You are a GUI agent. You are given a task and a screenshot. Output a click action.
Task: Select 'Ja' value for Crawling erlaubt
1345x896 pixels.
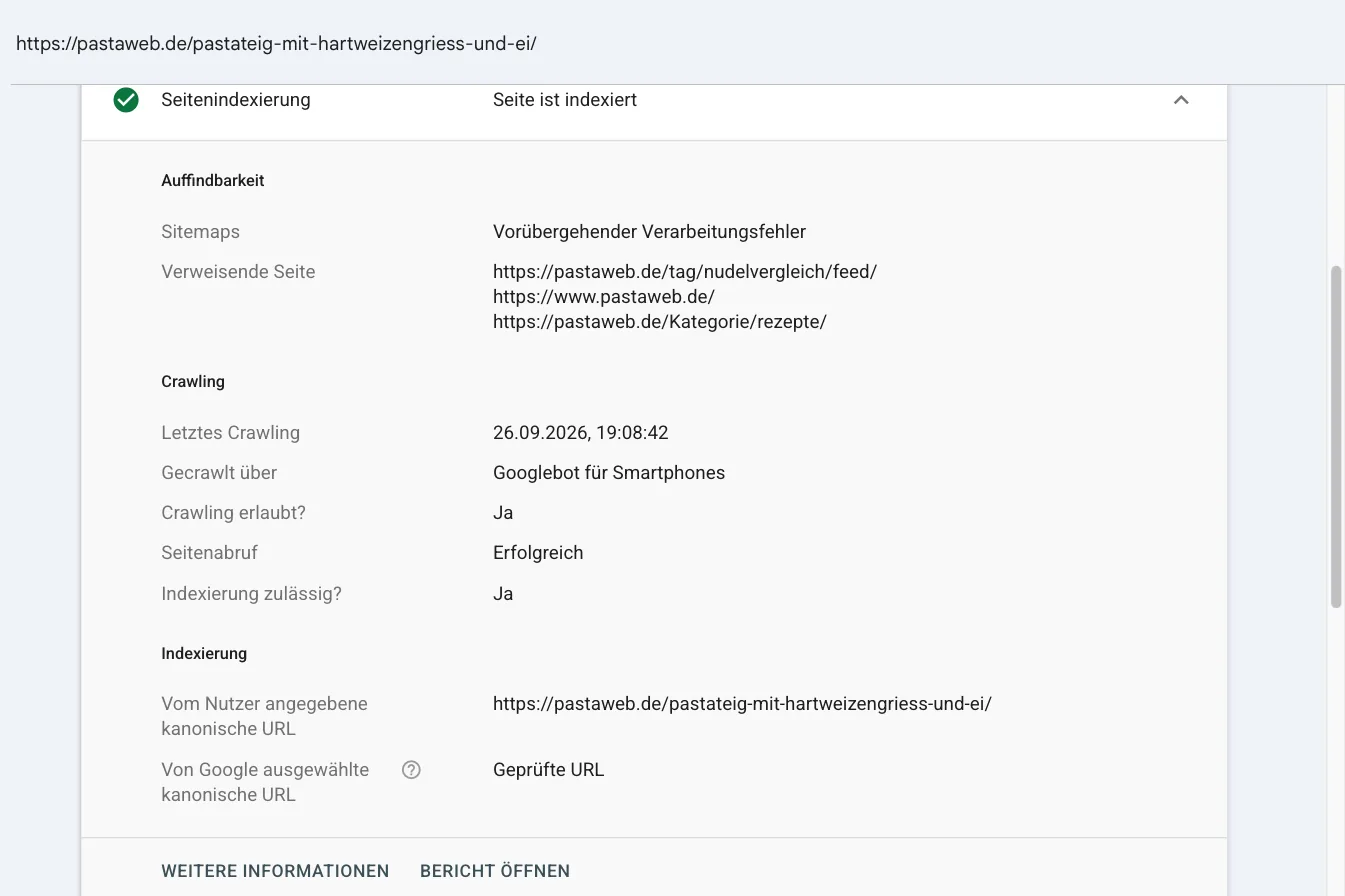click(503, 513)
